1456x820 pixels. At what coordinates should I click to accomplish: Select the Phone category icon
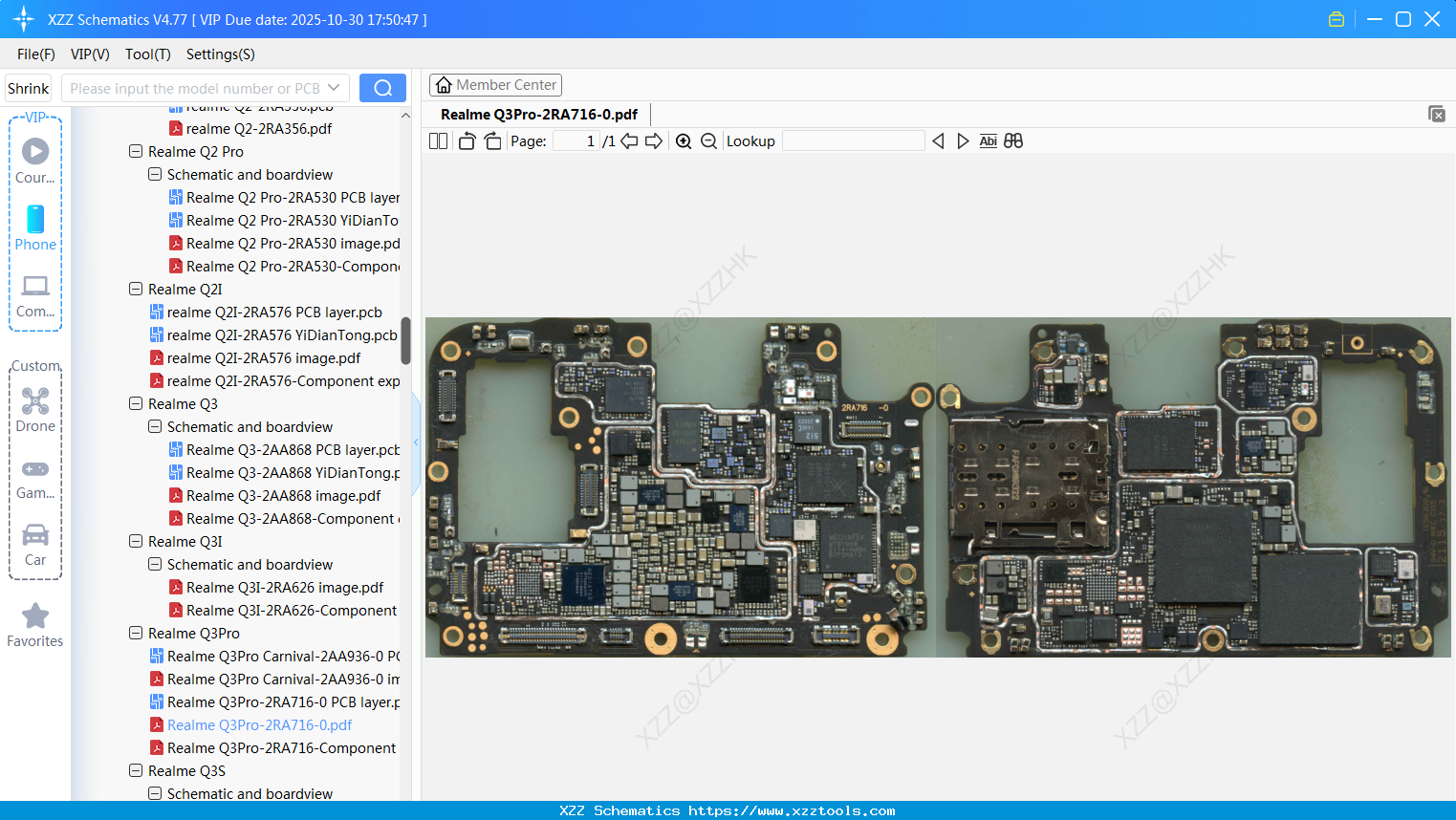coord(35,228)
